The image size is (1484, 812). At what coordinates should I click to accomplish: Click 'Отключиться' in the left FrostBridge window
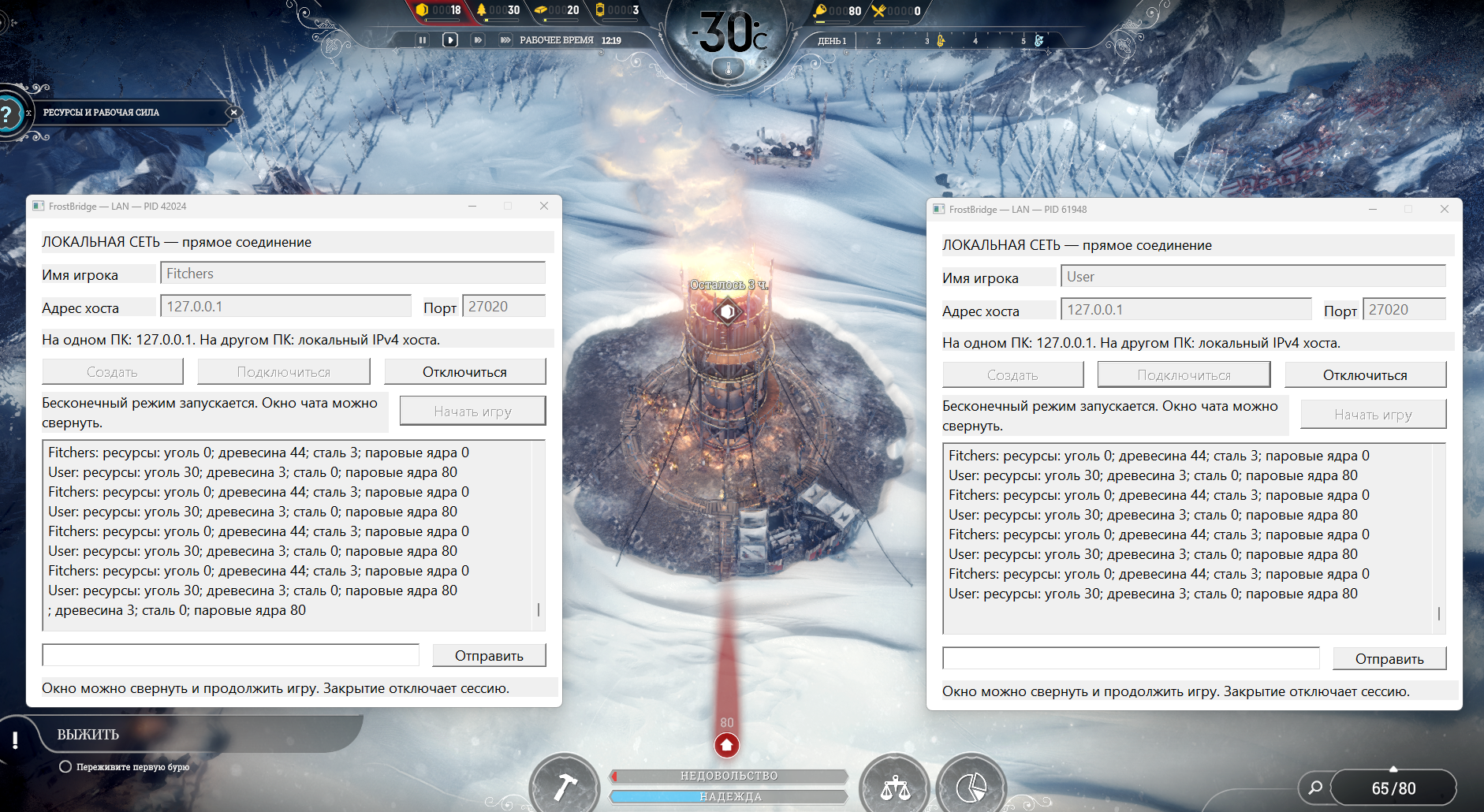(464, 372)
